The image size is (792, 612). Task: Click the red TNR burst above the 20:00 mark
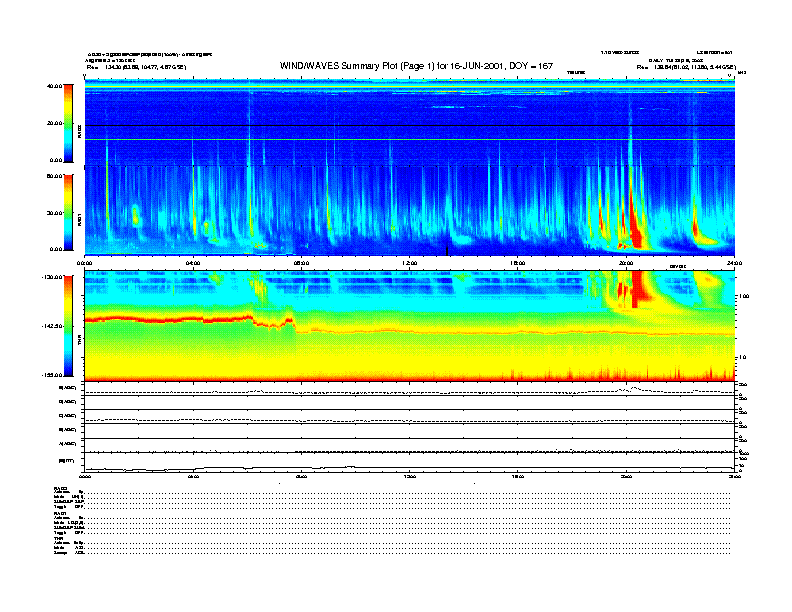pos(638,289)
